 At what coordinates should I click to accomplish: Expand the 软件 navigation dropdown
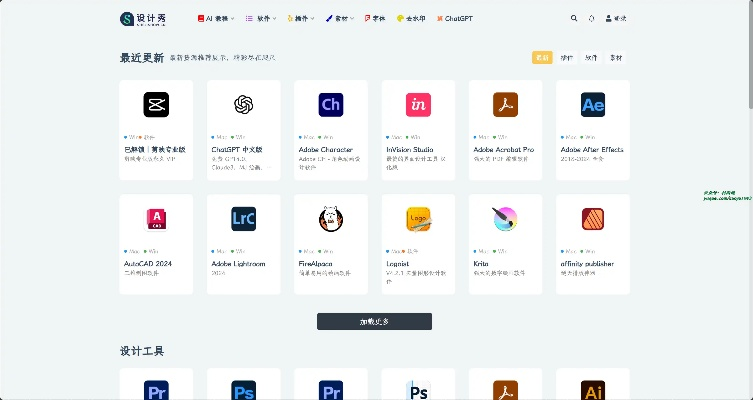(262, 18)
